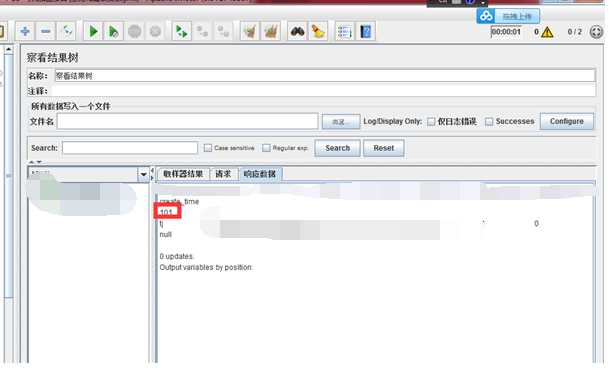Focus the Search text field
Viewport: 616px width, 387px height.
coord(130,148)
